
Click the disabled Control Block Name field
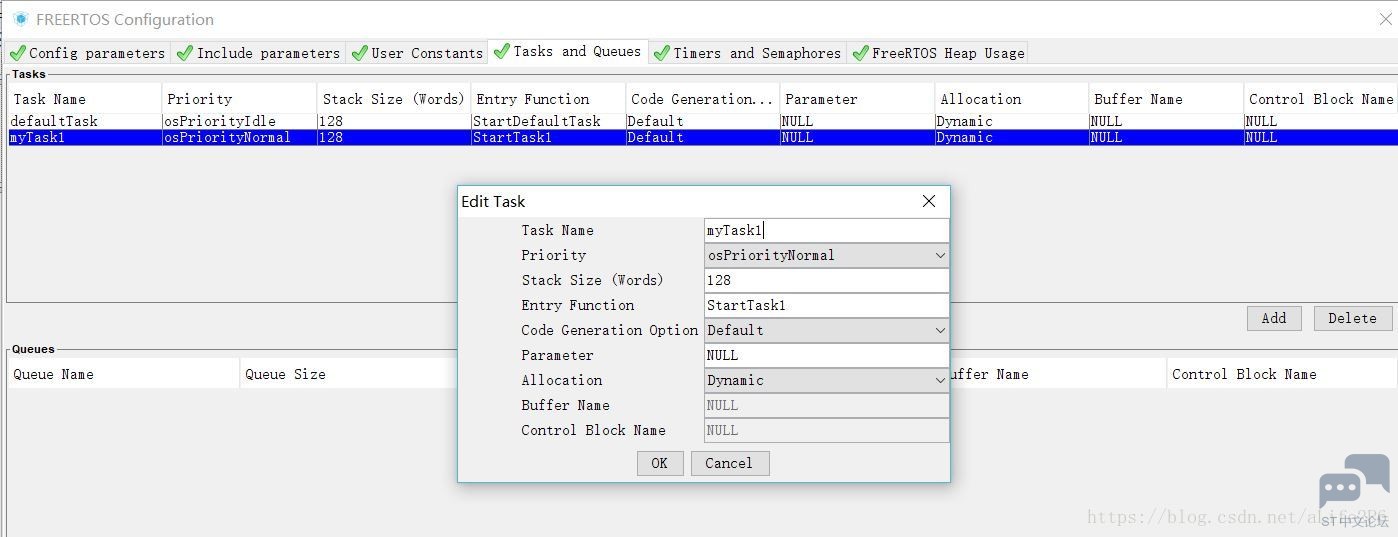tap(826, 430)
